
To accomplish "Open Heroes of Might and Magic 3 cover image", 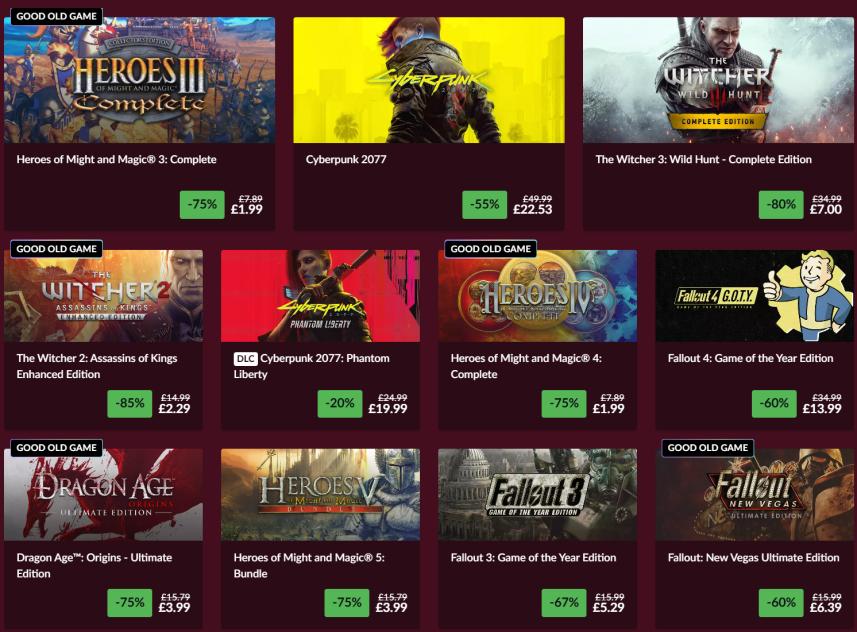I will (139, 80).
